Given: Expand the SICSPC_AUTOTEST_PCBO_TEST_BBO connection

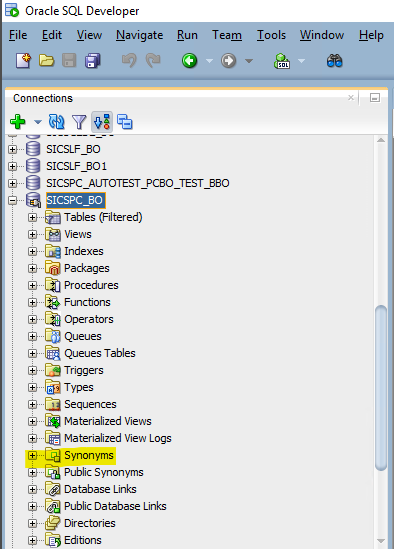Looking at the screenshot, I should (13, 183).
